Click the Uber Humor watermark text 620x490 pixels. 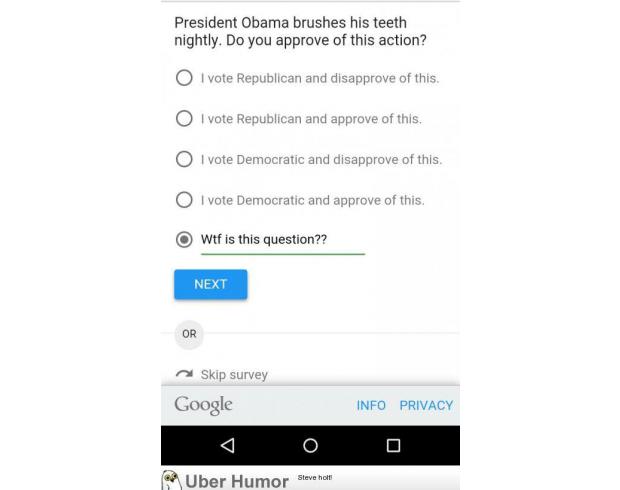click(236, 481)
